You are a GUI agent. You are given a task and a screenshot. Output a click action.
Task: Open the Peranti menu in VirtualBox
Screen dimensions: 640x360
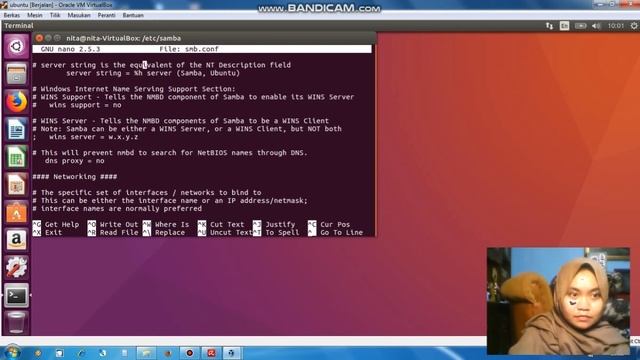point(107,15)
